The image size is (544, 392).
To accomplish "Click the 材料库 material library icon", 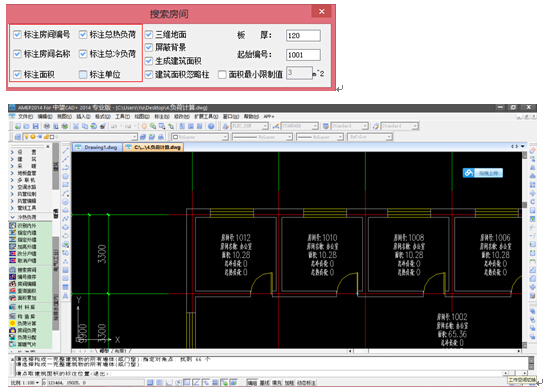I will tap(12, 307).
